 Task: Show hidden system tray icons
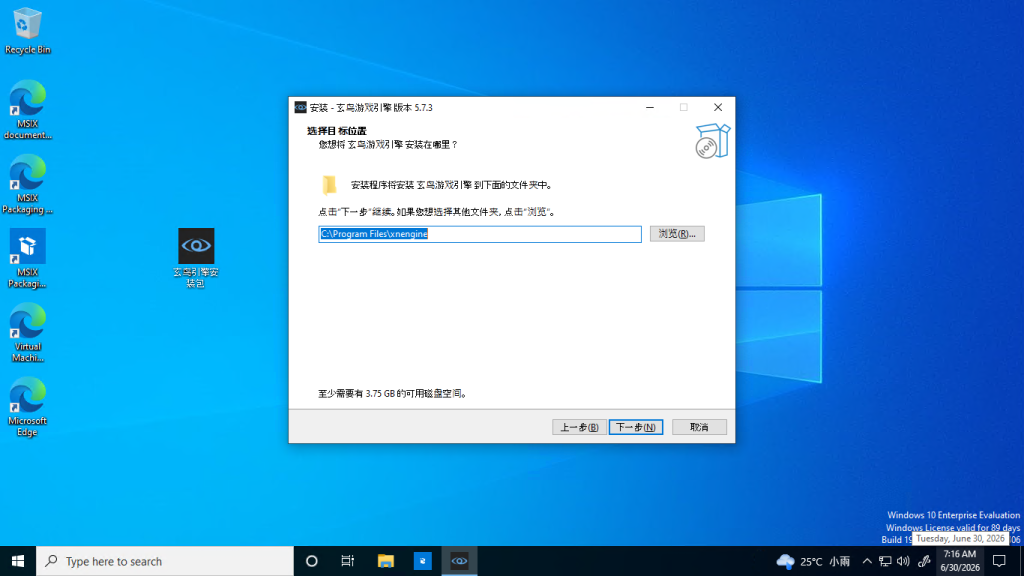point(867,561)
